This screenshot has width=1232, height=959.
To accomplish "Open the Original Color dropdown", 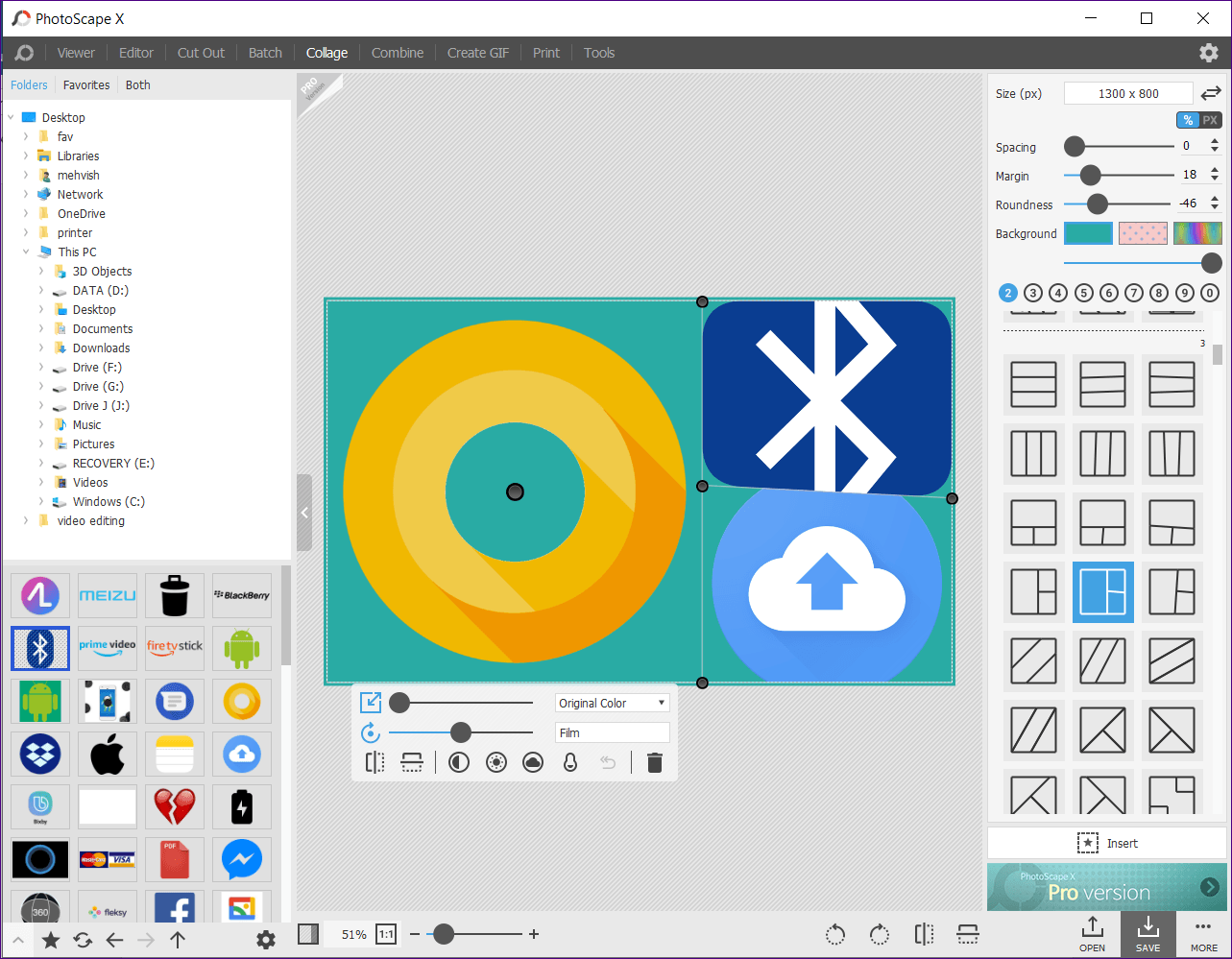I will tap(613, 703).
